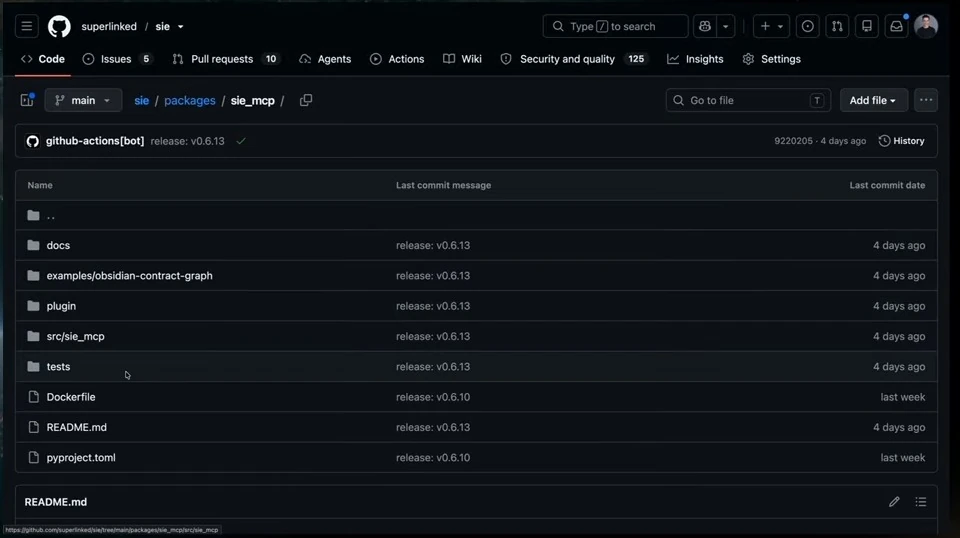
Task: Open commit History
Action: click(901, 141)
